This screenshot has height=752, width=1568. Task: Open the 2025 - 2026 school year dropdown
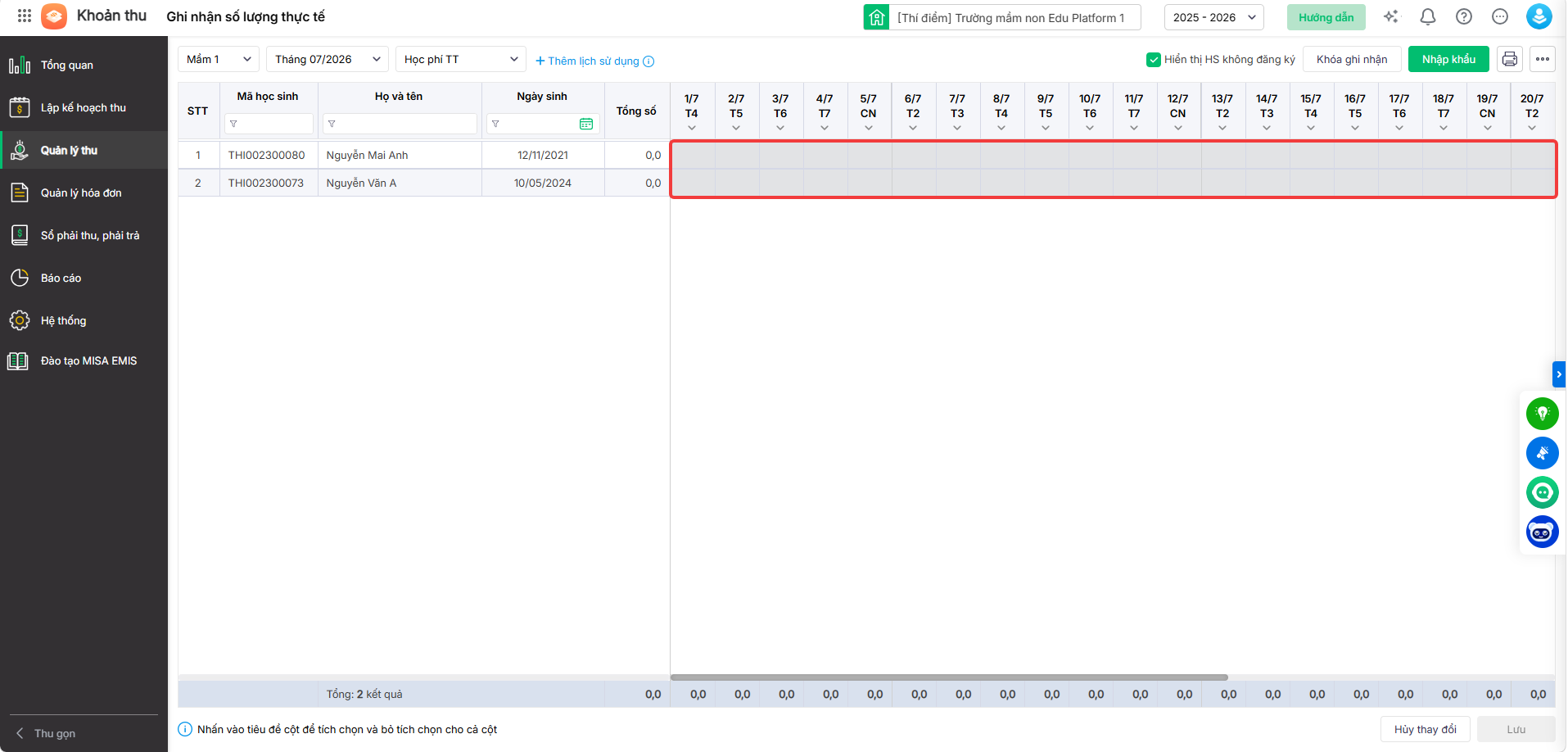(x=1214, y=17)
